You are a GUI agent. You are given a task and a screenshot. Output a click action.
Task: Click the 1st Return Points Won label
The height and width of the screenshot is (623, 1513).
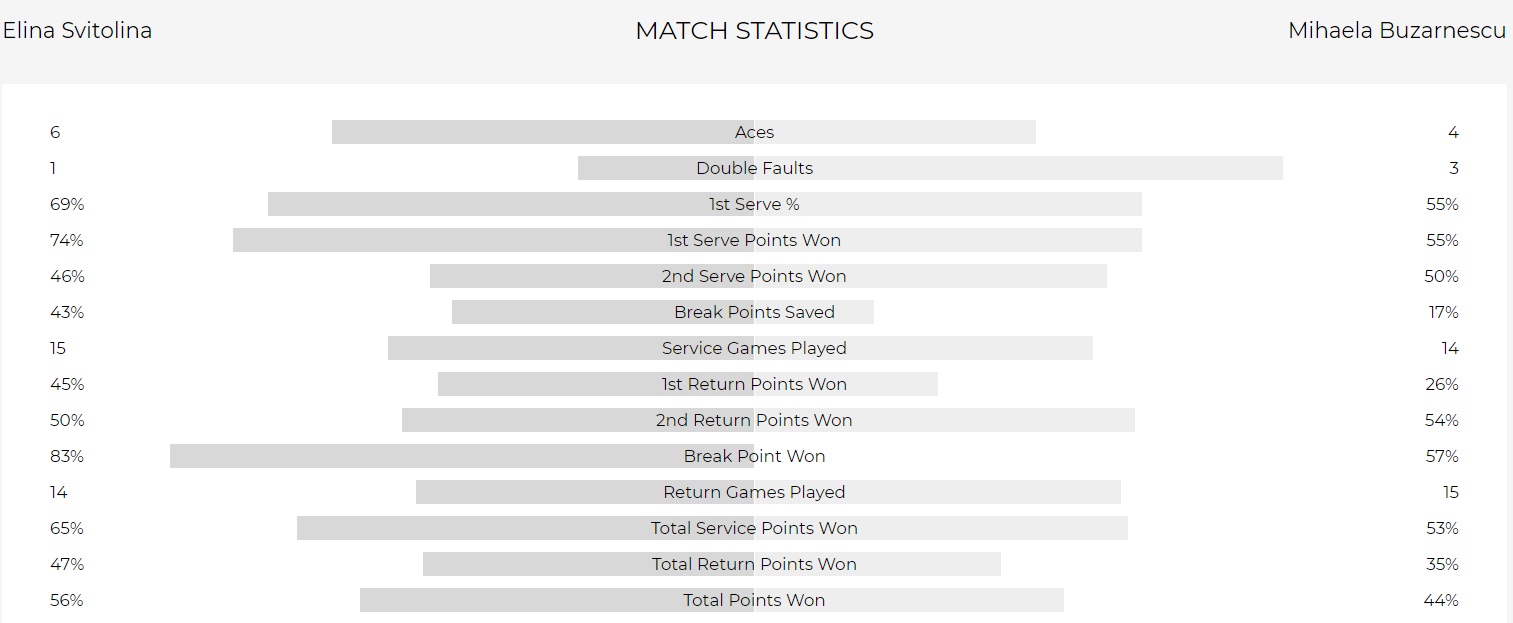tap(754, 384)
